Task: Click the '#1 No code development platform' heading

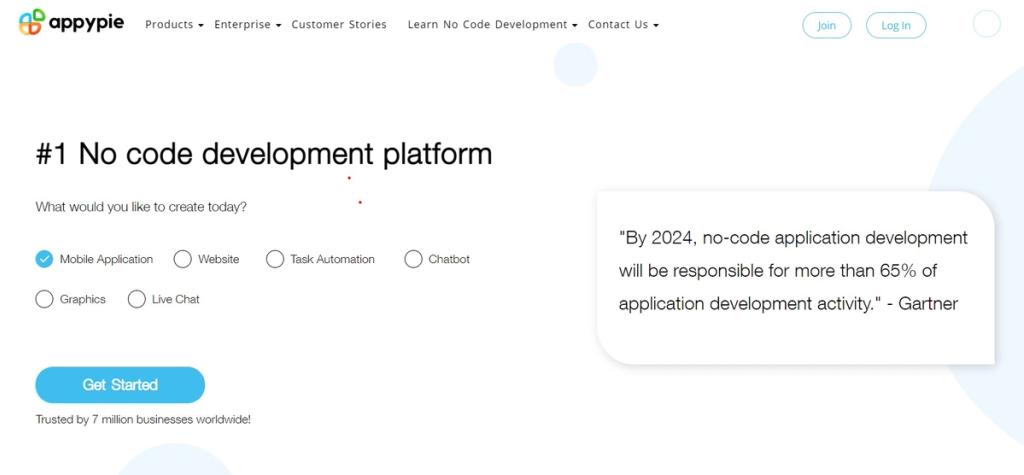Action: 264,154
